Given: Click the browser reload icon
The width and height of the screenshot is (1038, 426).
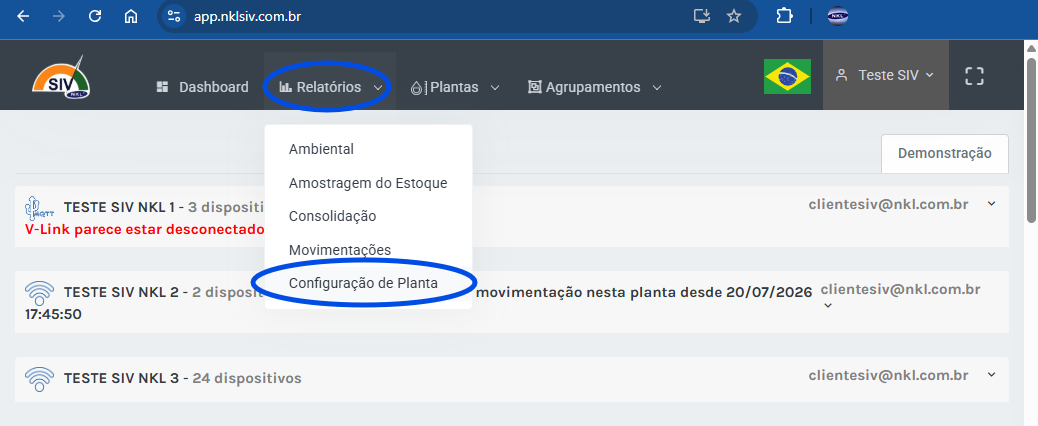Looking at the screenshot, I should point(95,17).
